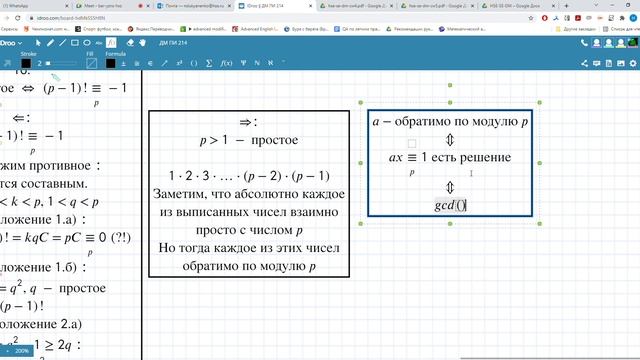Adjust the stroke width slider

point(61,63)
